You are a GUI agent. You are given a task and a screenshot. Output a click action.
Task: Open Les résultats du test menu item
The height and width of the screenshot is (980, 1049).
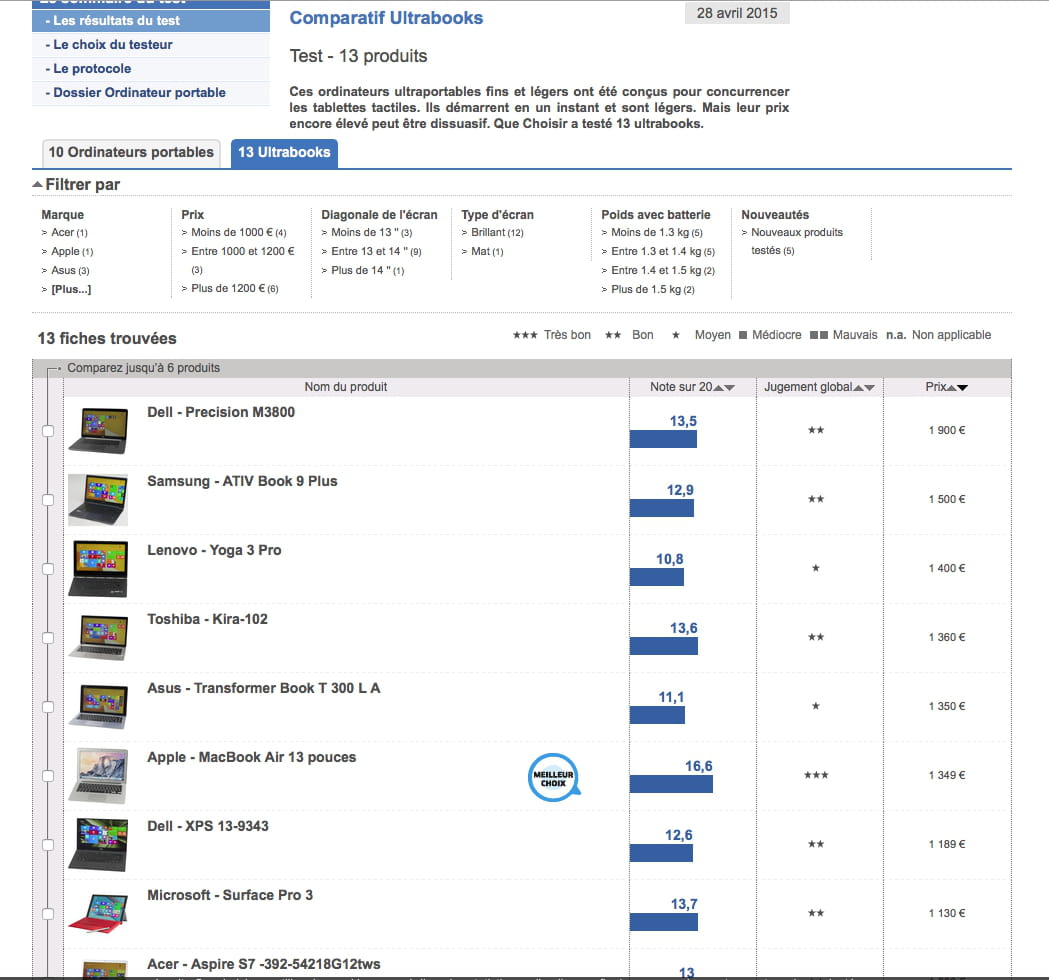pos(151,21)
